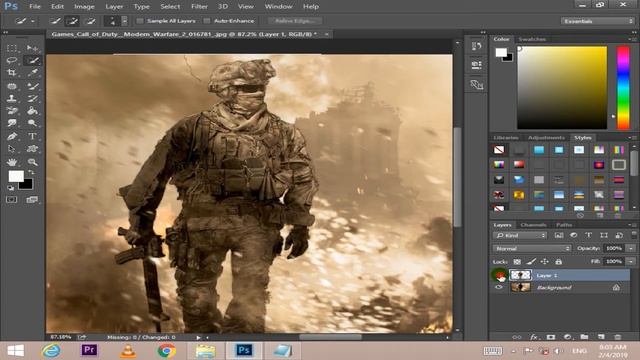The width and height of the screenshot is (640, 360).
Task: Select the Horizontal Type tool
Action: click(32, 136)
